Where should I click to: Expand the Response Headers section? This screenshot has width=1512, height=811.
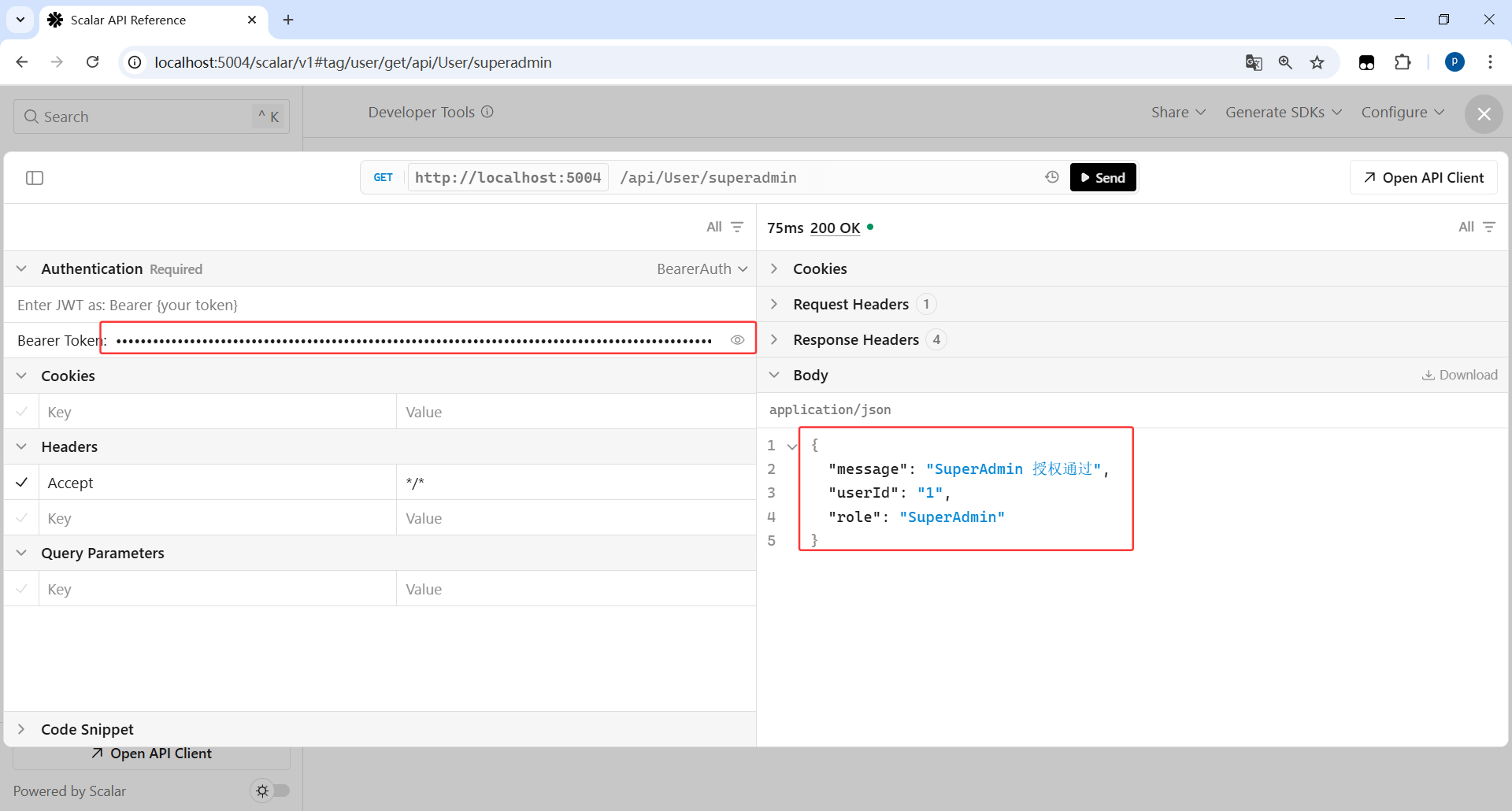tap(774, 339)
